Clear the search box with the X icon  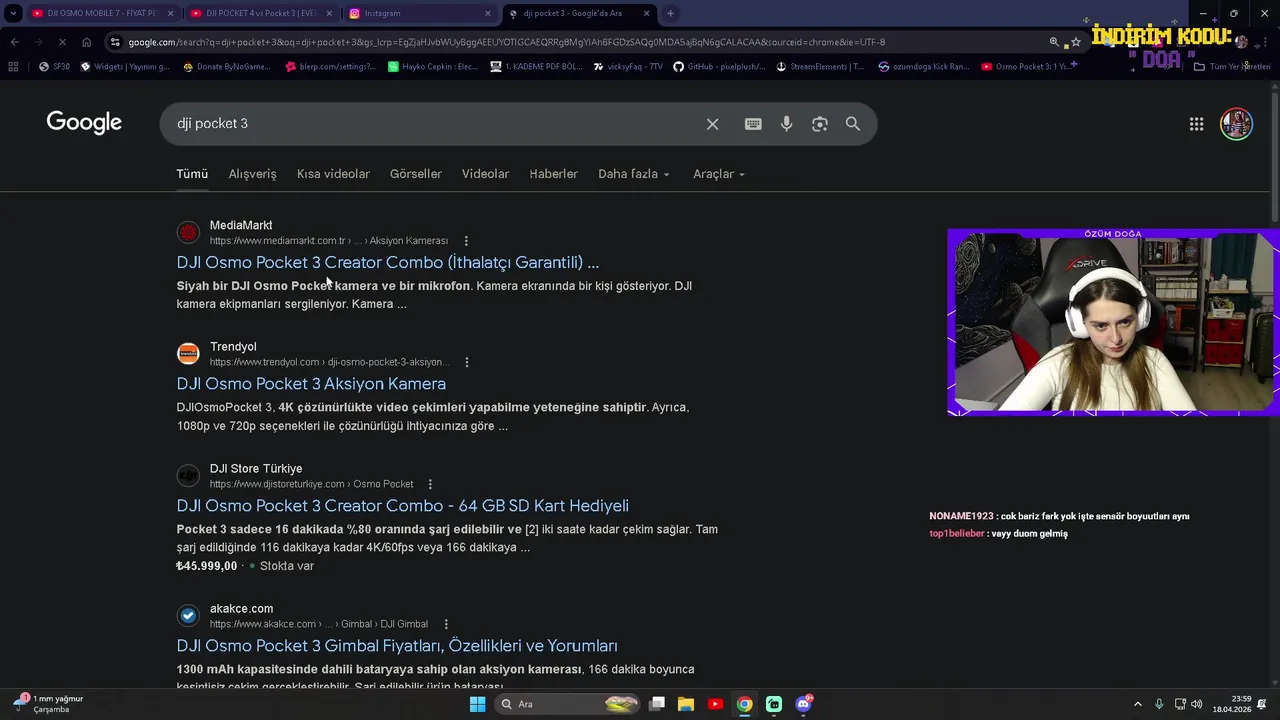(712, 124)
